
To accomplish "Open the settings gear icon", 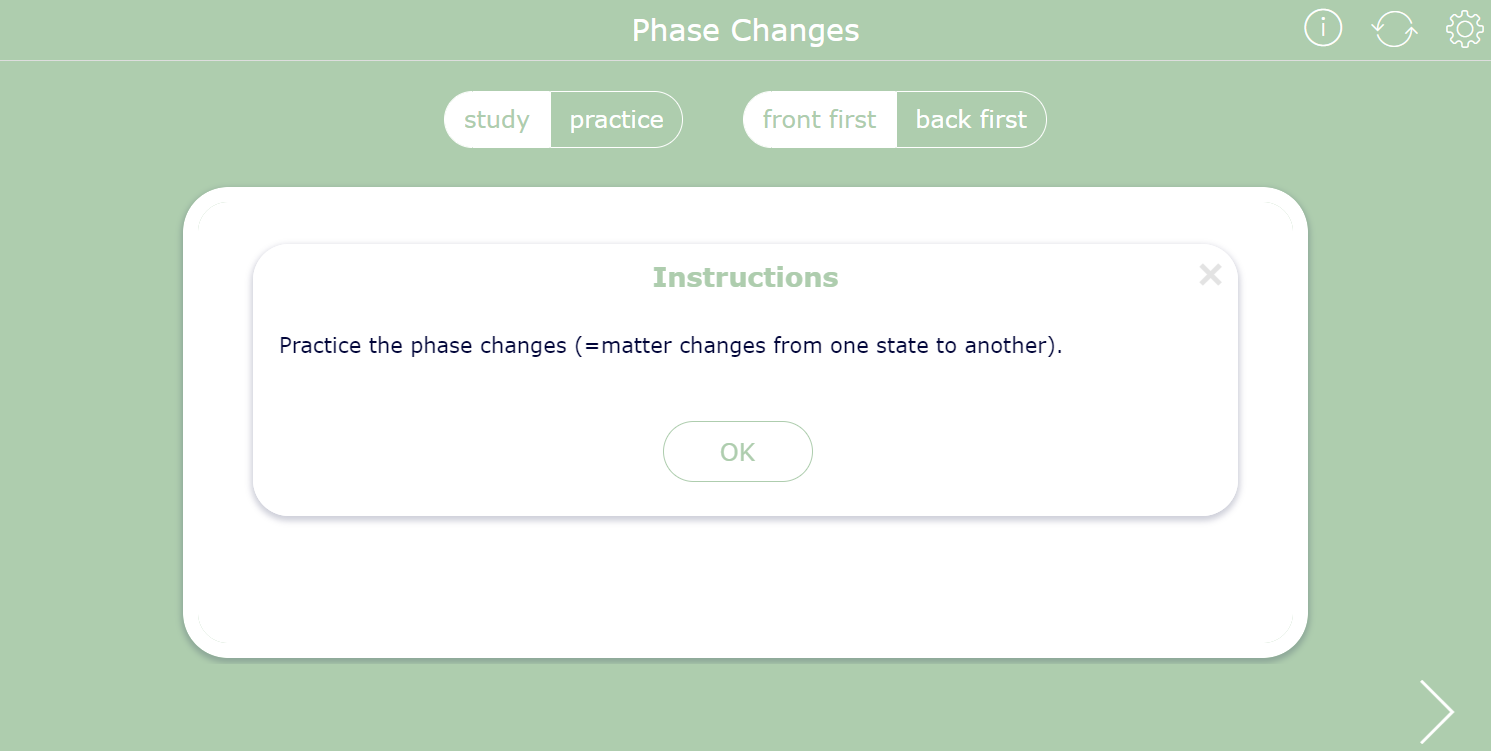I will [1465, 29].
